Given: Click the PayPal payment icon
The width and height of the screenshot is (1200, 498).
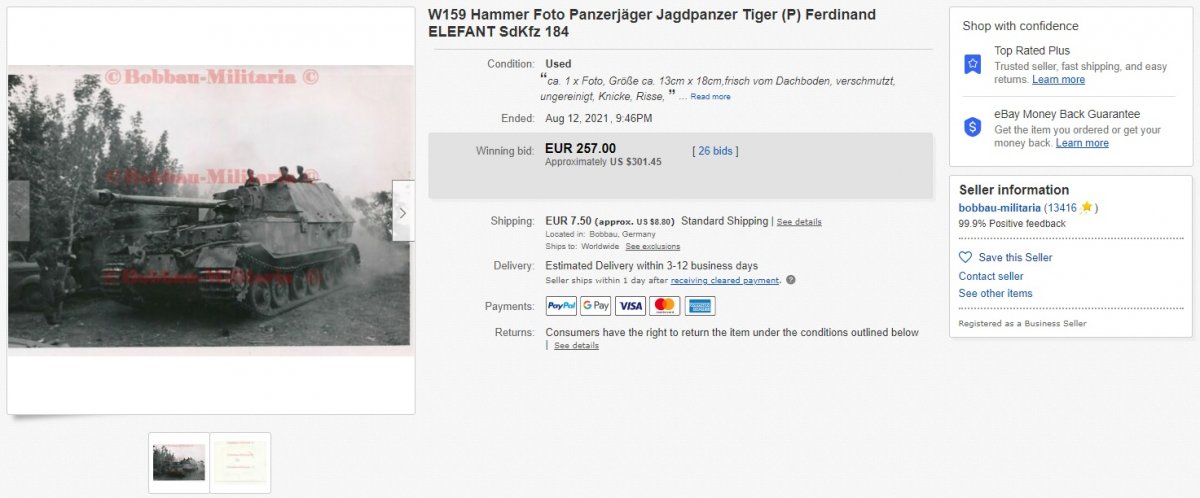Looking at the screenshot, I should click(561, 306).
